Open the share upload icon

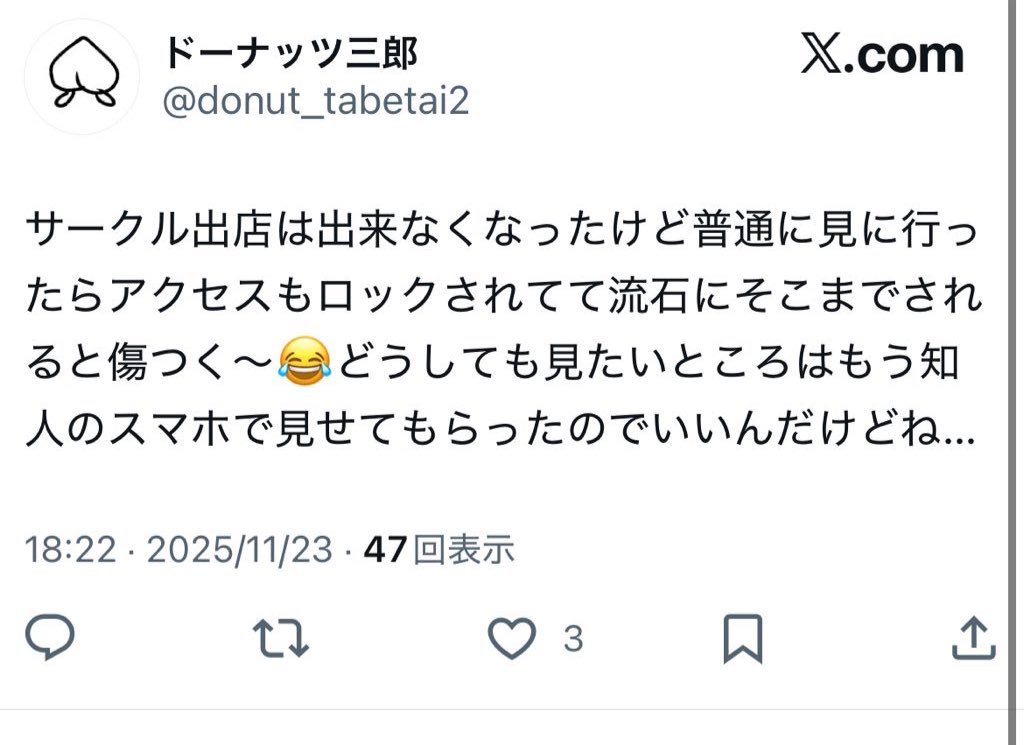pyautogui.click(x=973, y=638)
